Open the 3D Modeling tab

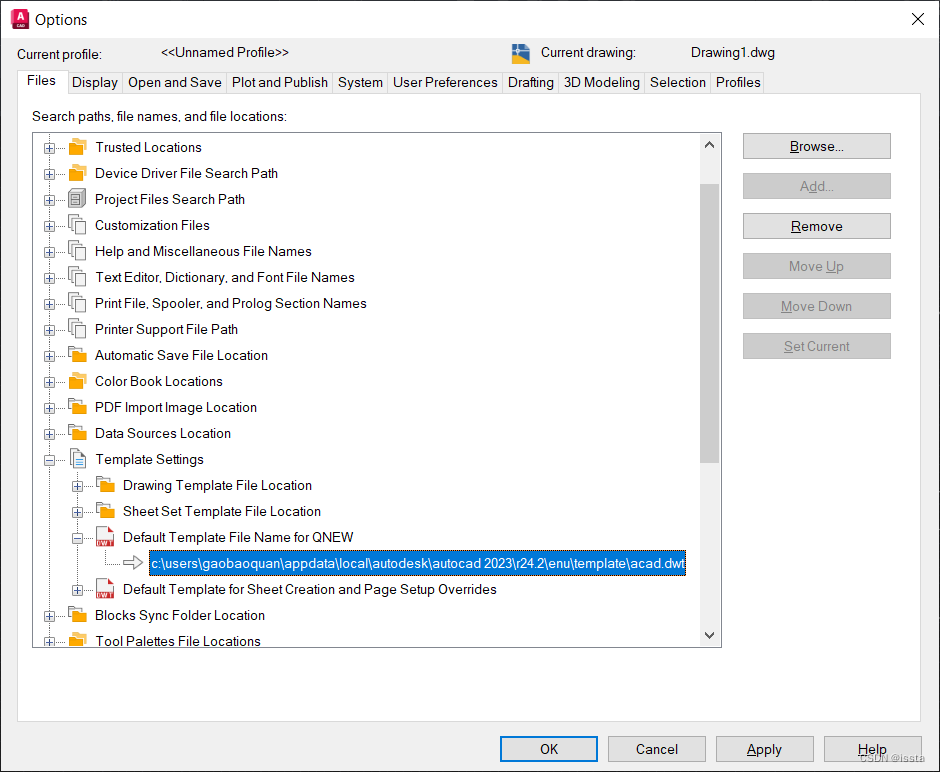(x=601, y=82)
